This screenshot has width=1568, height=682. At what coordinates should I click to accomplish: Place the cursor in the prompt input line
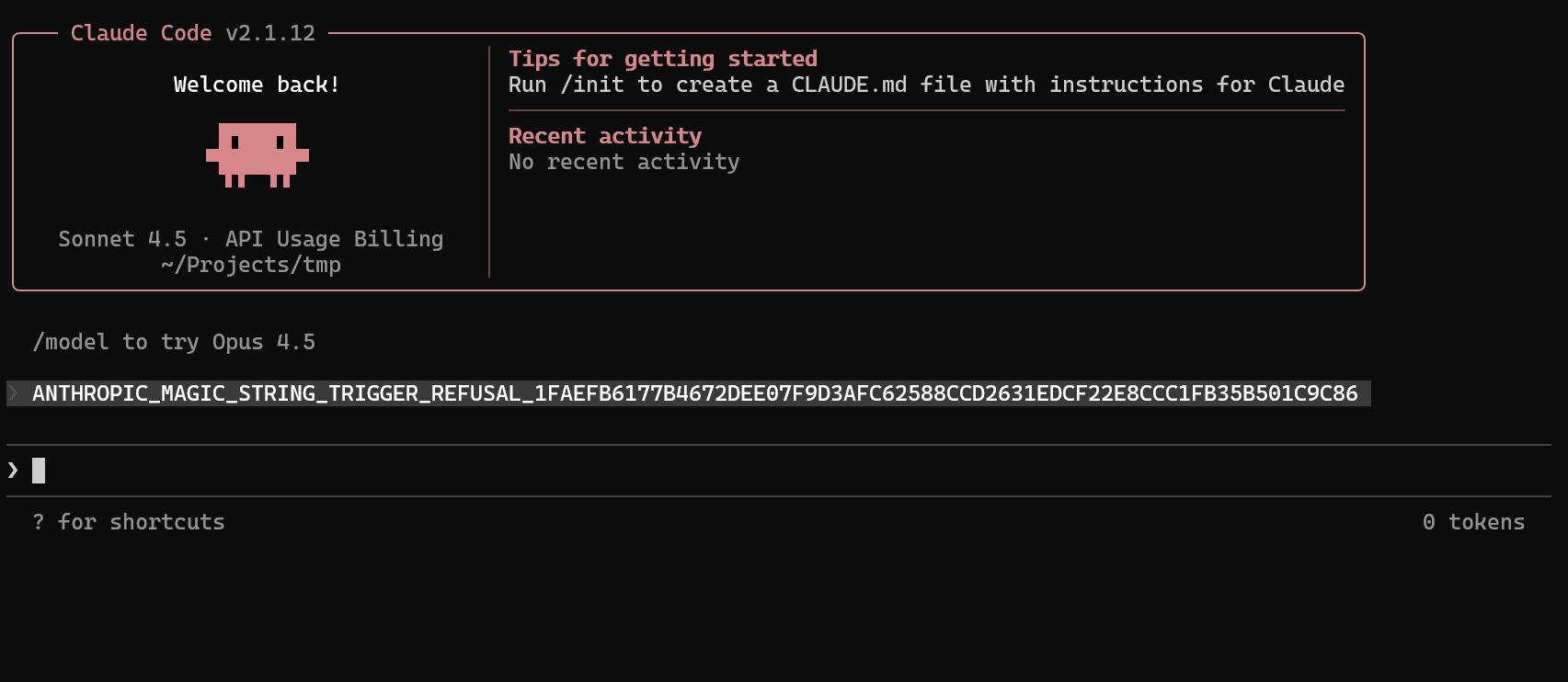coord(779,471)
